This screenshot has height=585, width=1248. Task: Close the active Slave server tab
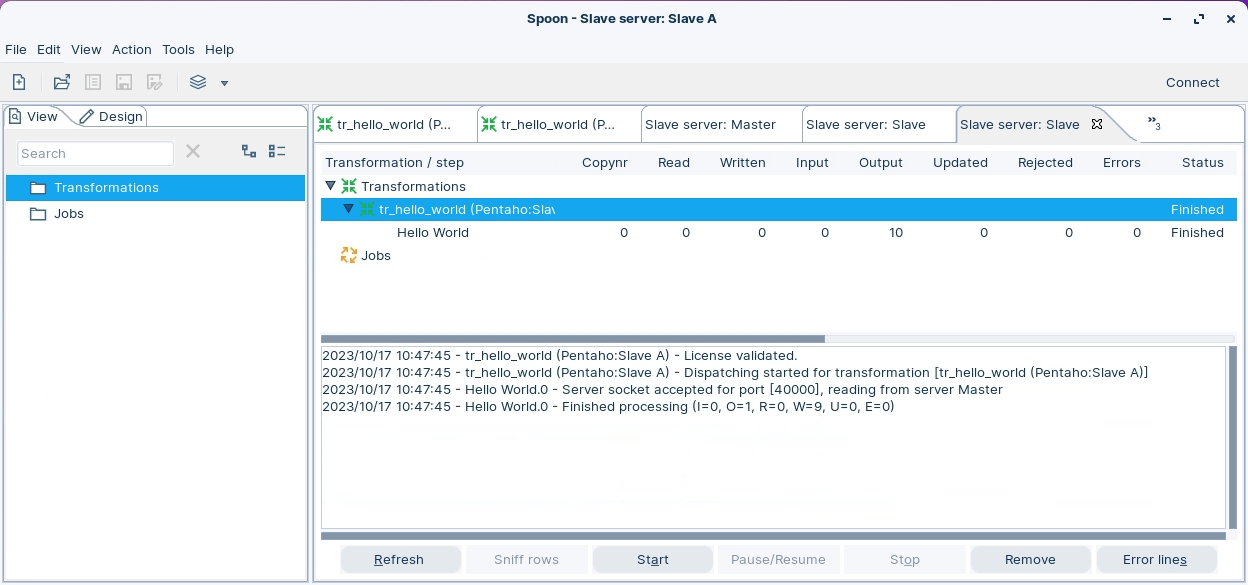click(x=1097, y=124)
